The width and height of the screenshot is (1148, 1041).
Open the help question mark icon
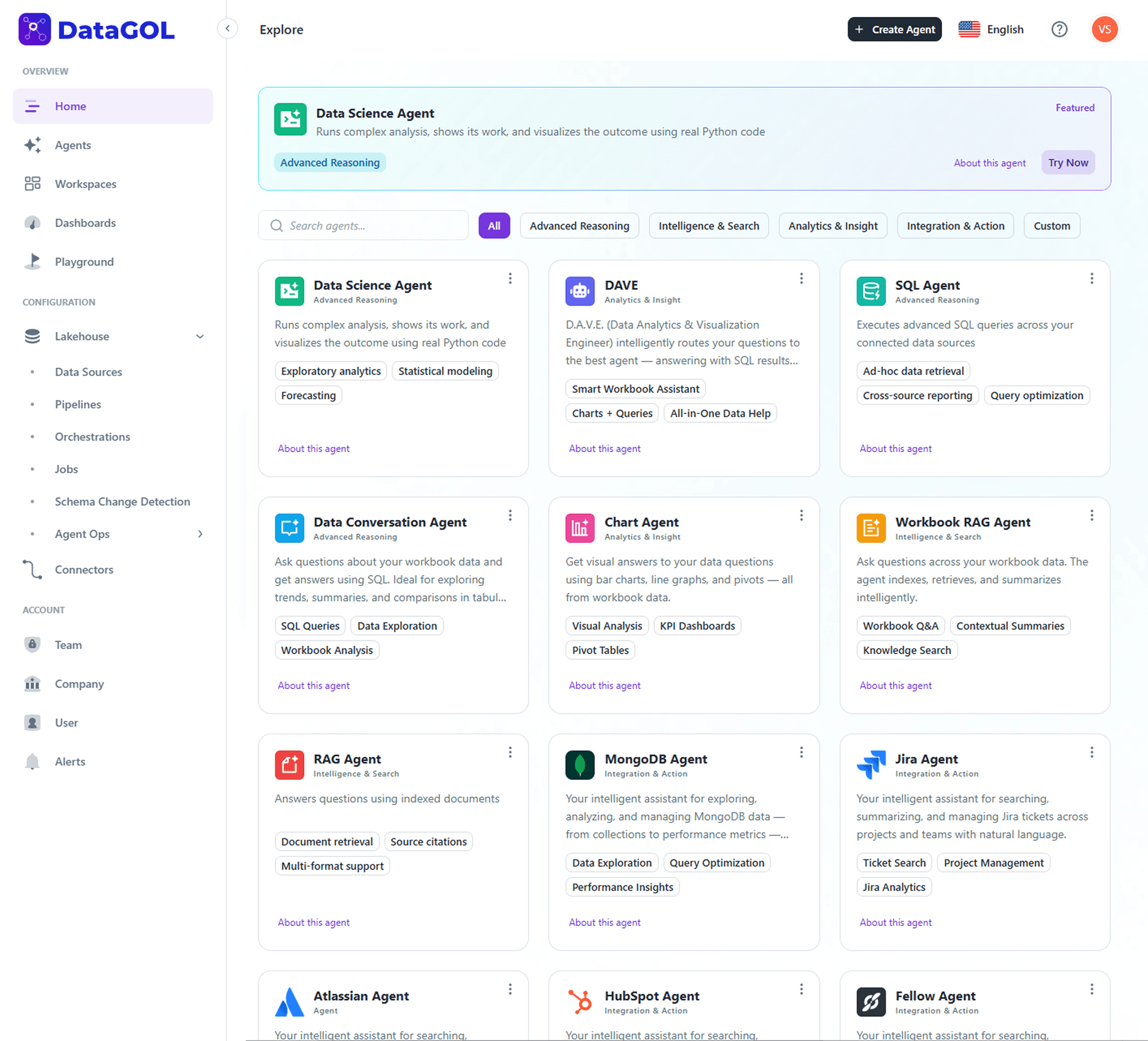1059,30
